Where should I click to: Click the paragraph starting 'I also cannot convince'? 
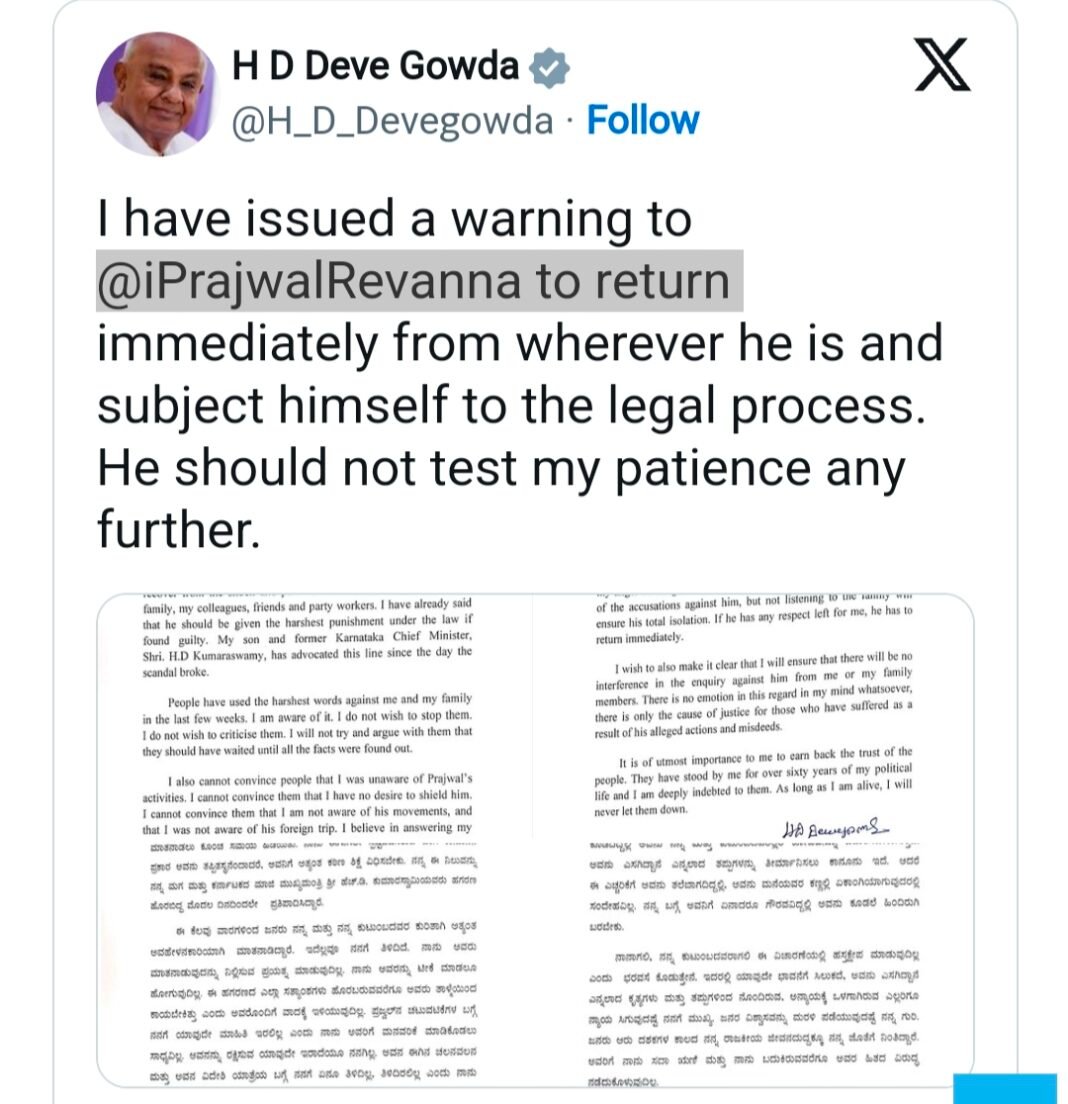pyautogui.click(x=307, y=803)
